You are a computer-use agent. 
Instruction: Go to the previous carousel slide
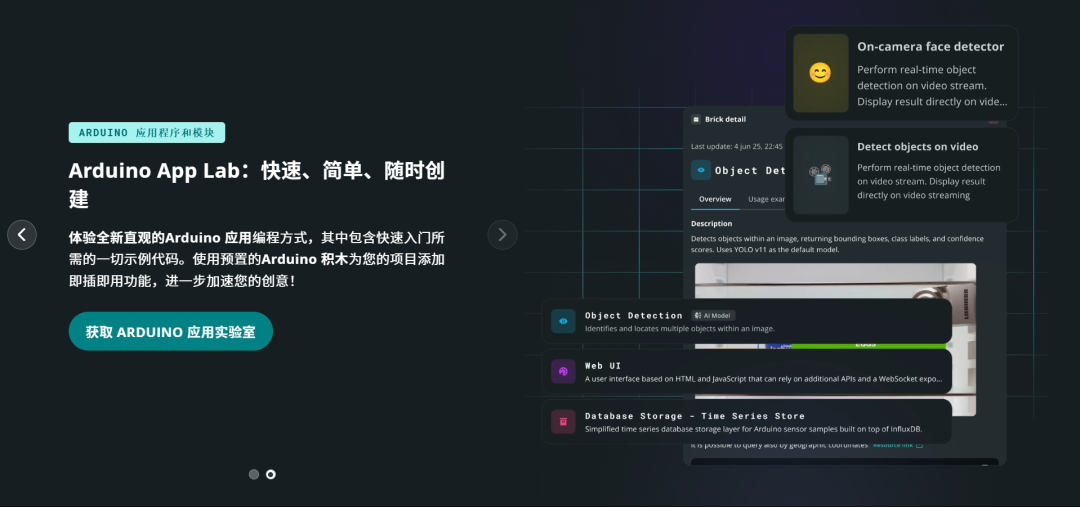[22, 235]
